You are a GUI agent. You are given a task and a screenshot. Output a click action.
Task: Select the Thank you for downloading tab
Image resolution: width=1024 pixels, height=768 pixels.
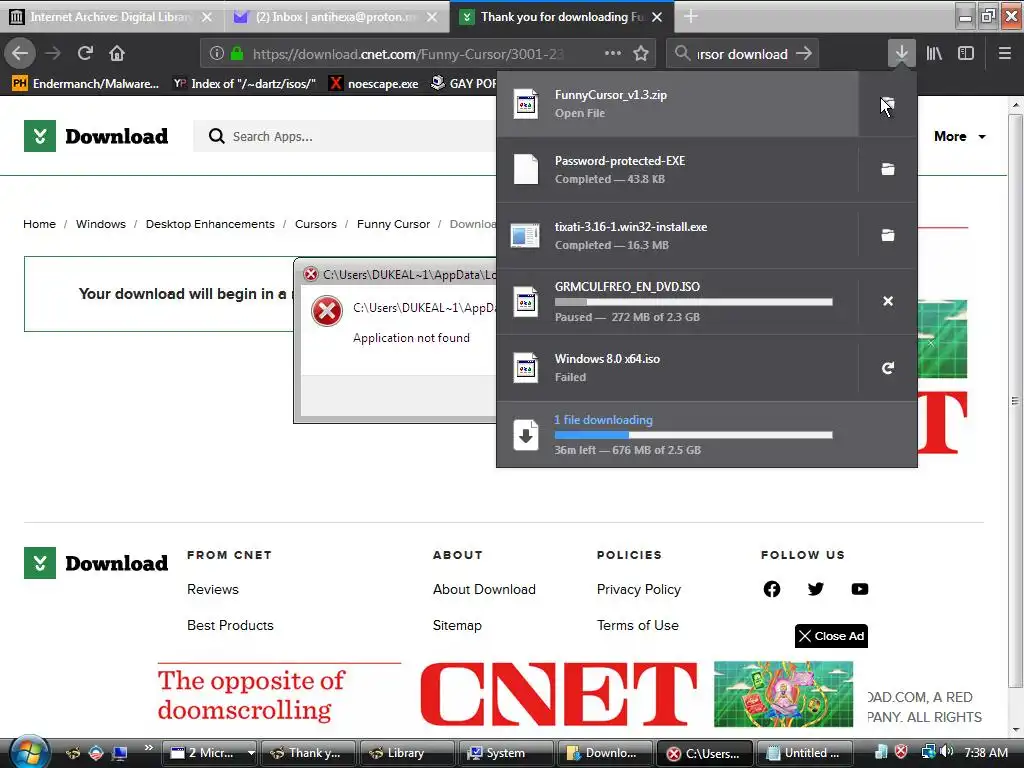click(562, 17)
